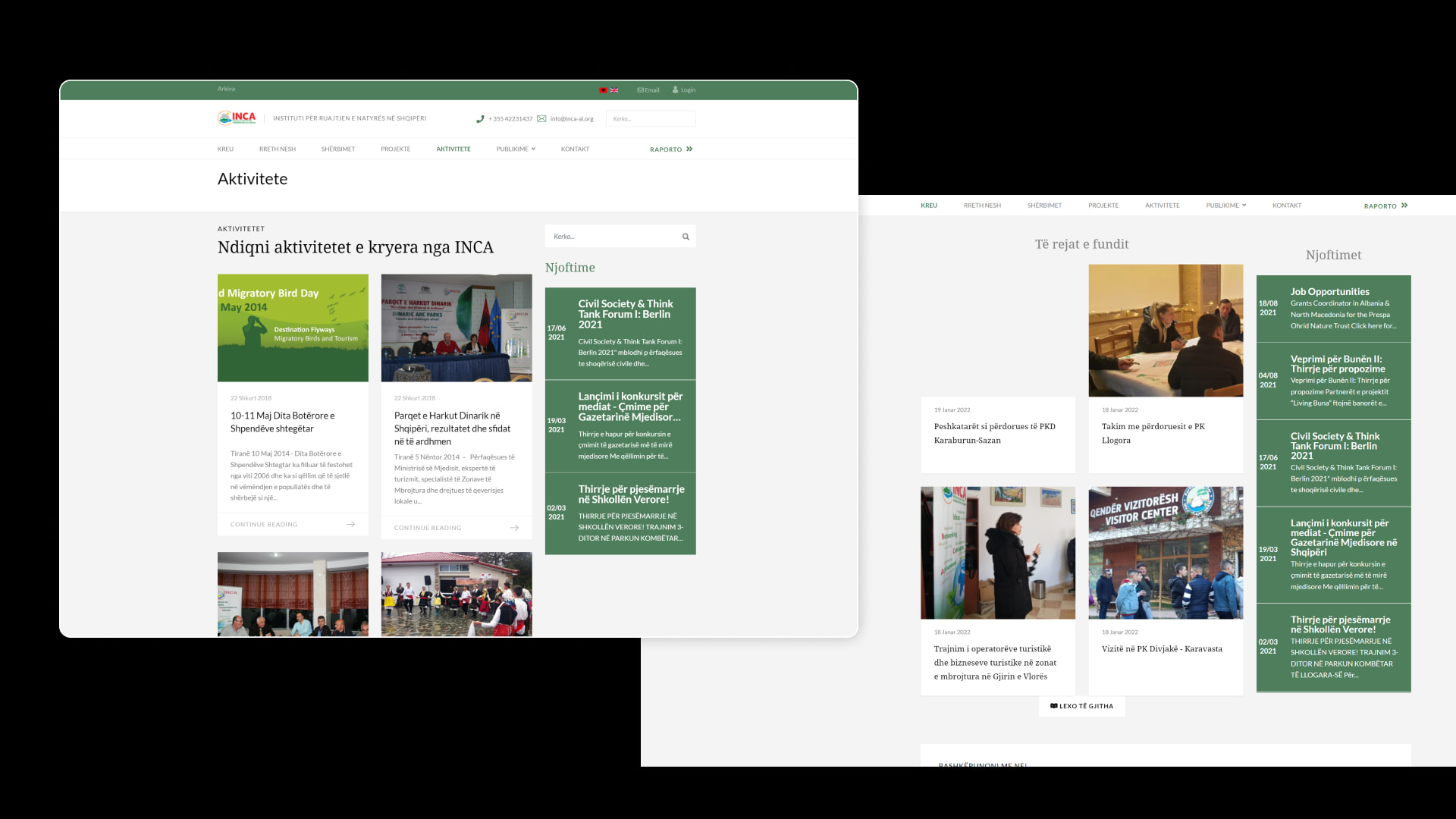
Task: Open PROJEKTE in right window
Action: pyautogui.click(x=1103, y=206)
